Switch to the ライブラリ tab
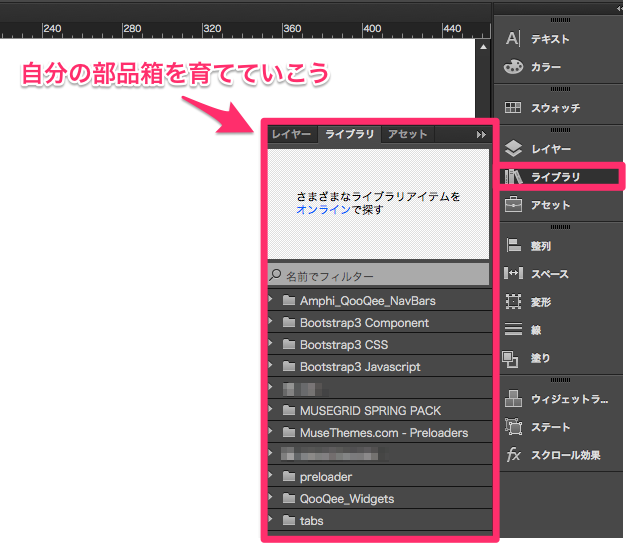Image resolution: width=626 pixels, height=543 pixels. click(x=350, y=135)
